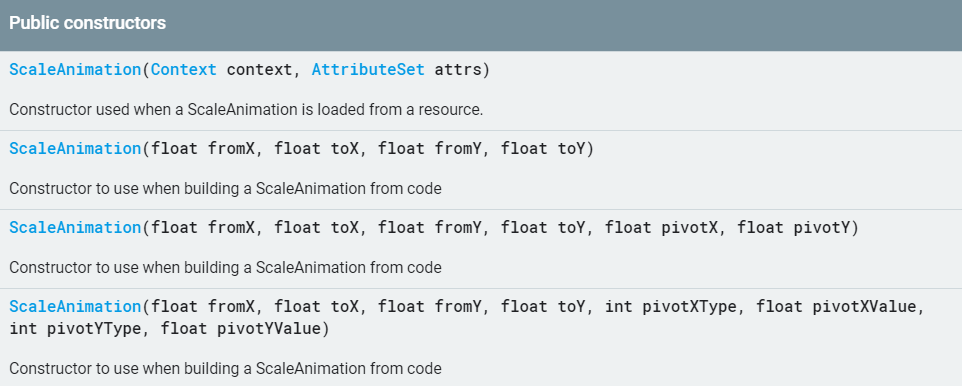Click description under the four-float constructor
The height and width of the screenshot is (386, 962).
point(225,189)
